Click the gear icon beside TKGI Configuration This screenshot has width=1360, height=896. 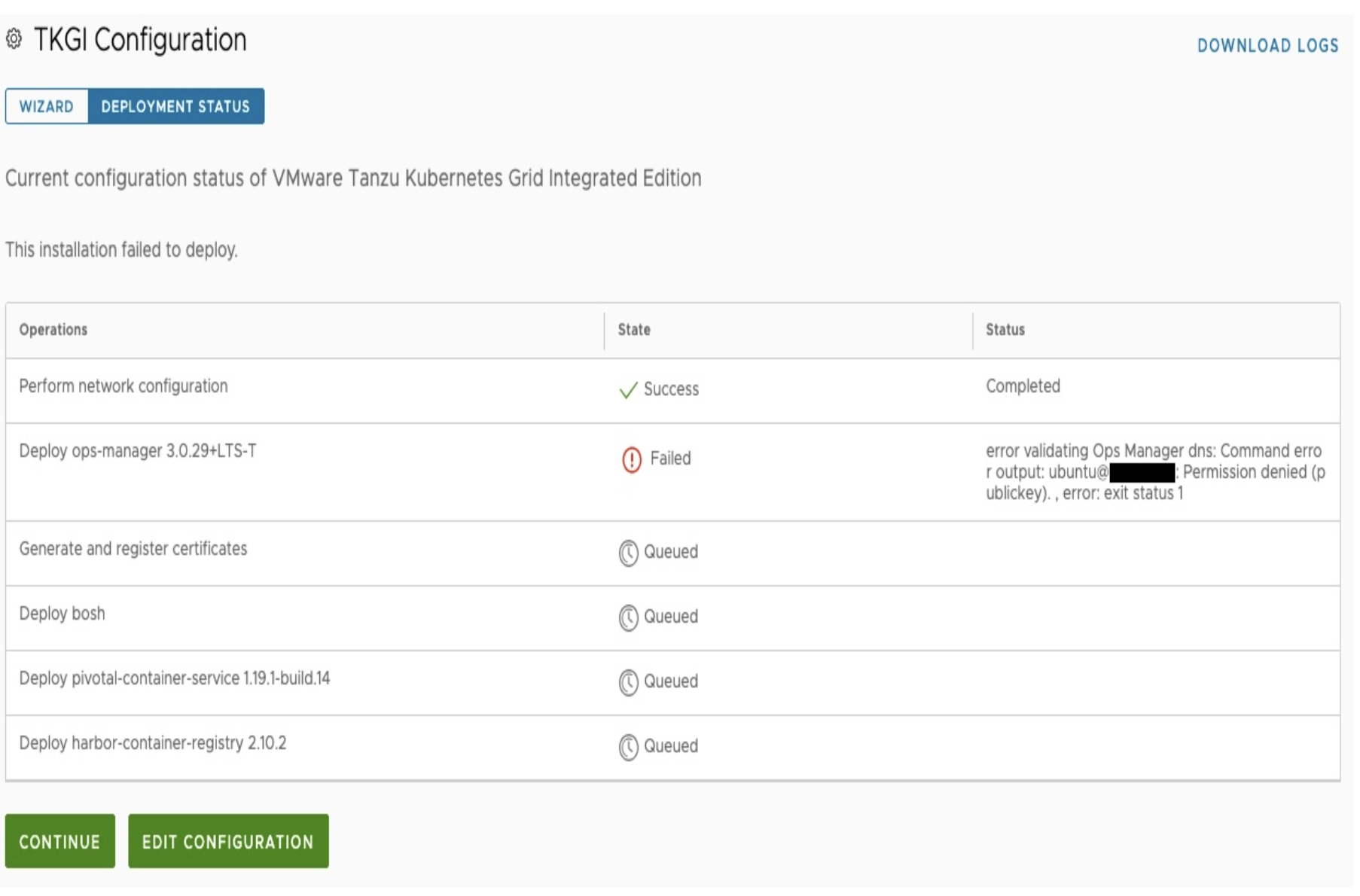[14, 39]
